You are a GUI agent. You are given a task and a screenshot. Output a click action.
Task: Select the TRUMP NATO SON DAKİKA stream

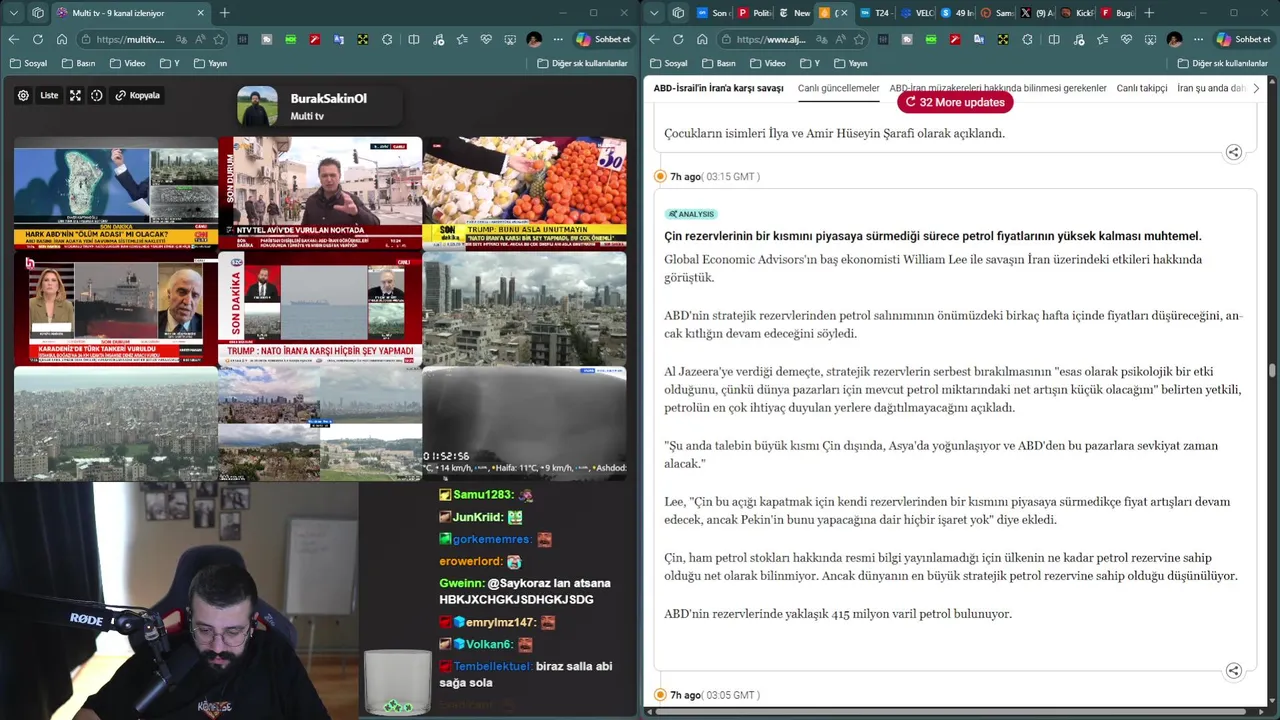[x=320, y=308]
